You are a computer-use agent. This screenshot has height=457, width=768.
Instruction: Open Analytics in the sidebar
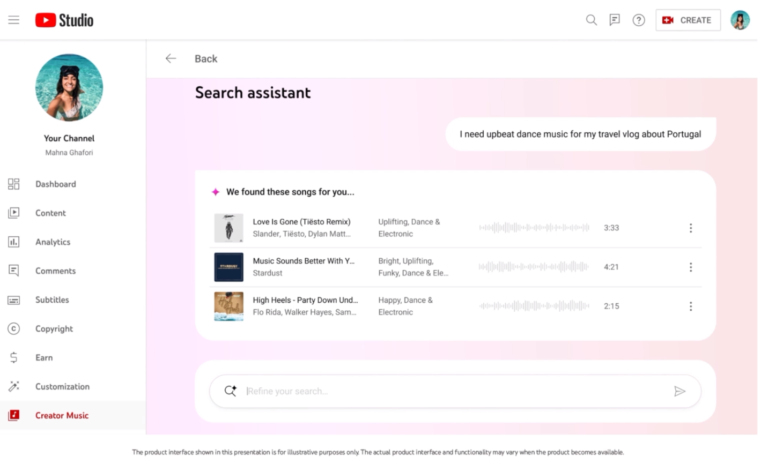click(52, 242)
